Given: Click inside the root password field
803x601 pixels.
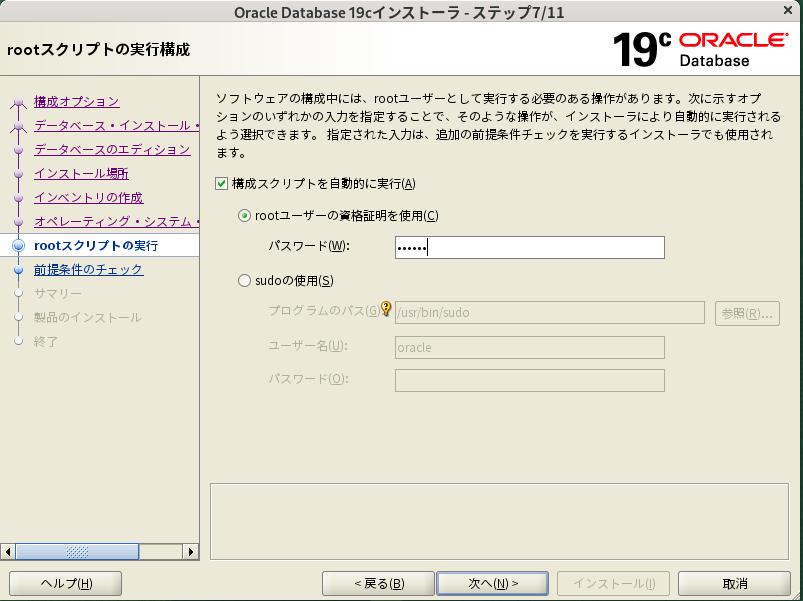Looking at the screenshot, I should 528,246.
